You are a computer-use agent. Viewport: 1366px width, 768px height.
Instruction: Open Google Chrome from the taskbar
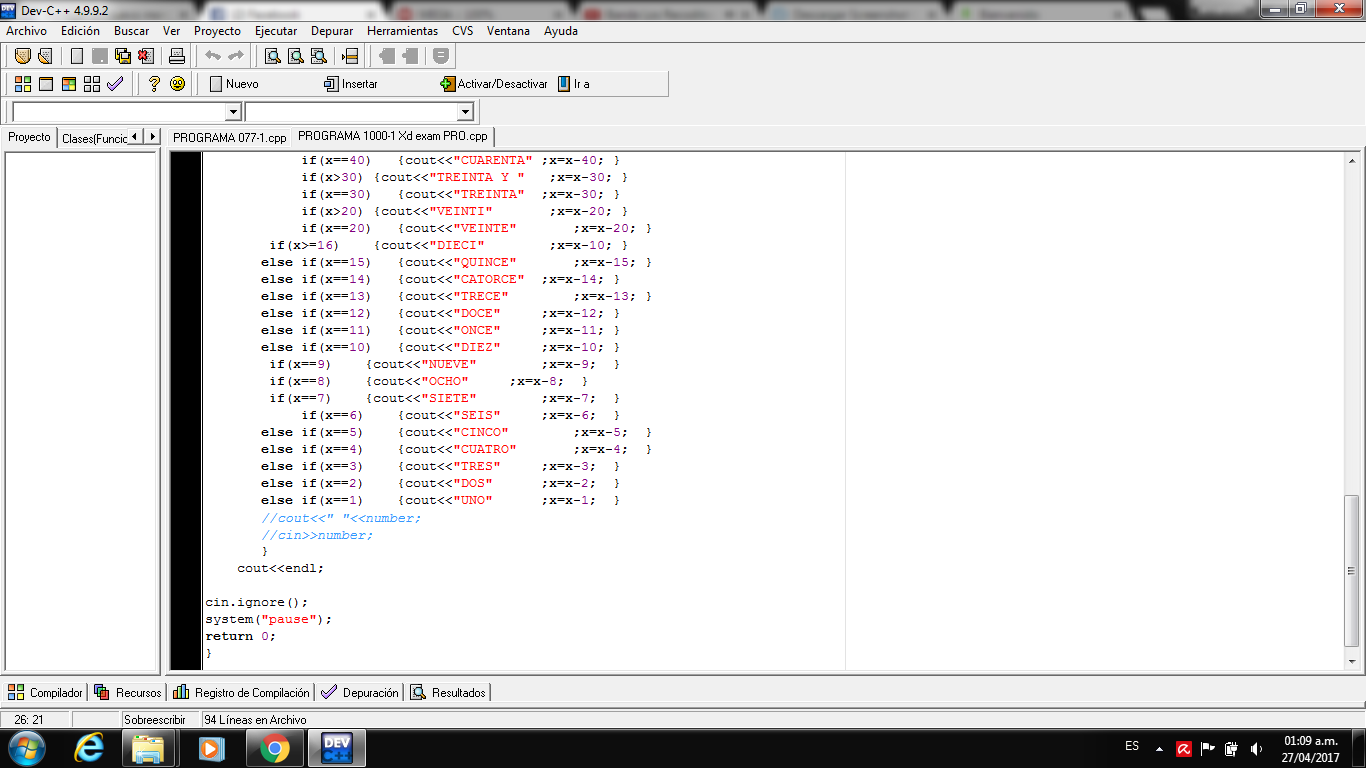pos(275,747)
